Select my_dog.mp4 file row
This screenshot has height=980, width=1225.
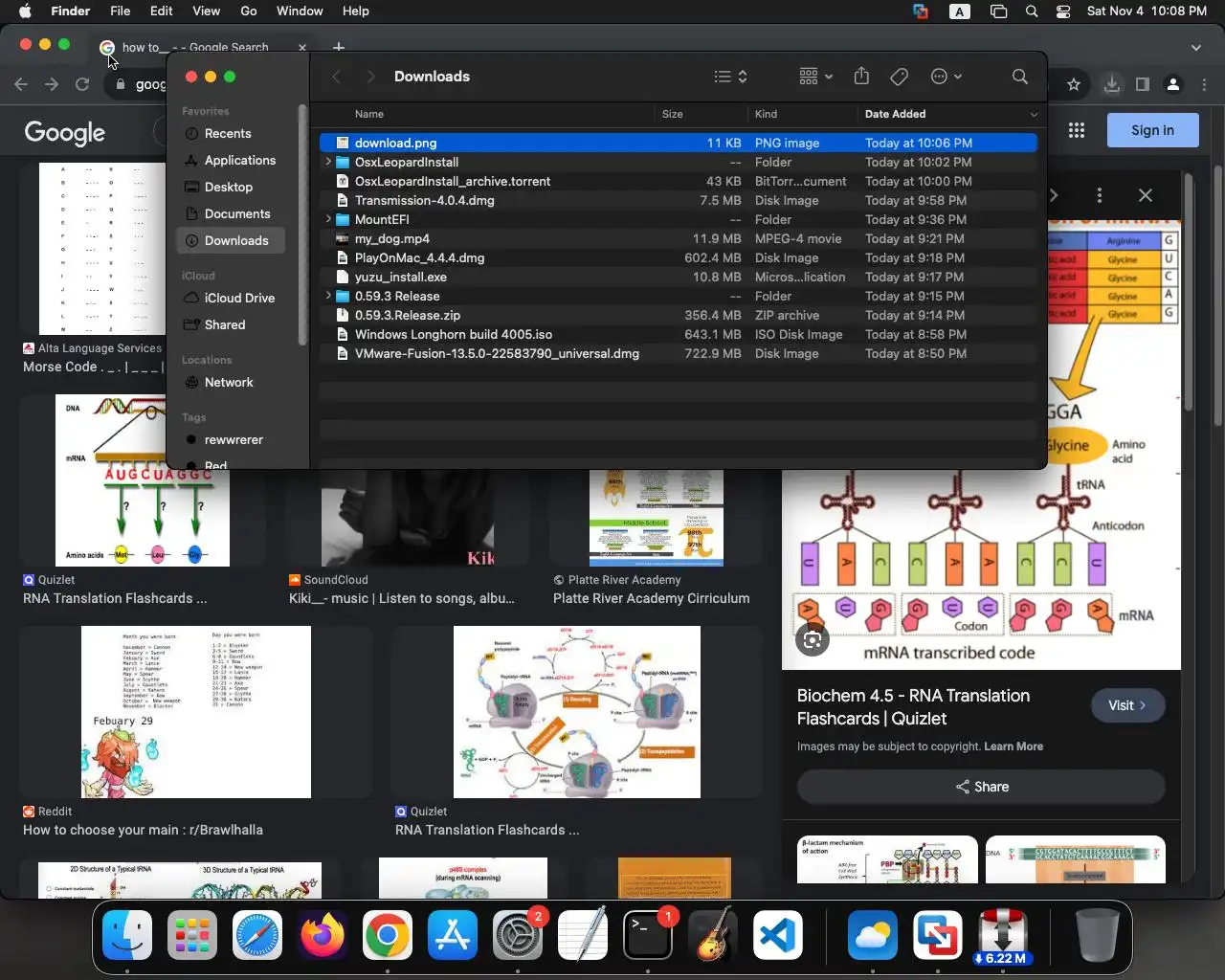coord(679,238)
